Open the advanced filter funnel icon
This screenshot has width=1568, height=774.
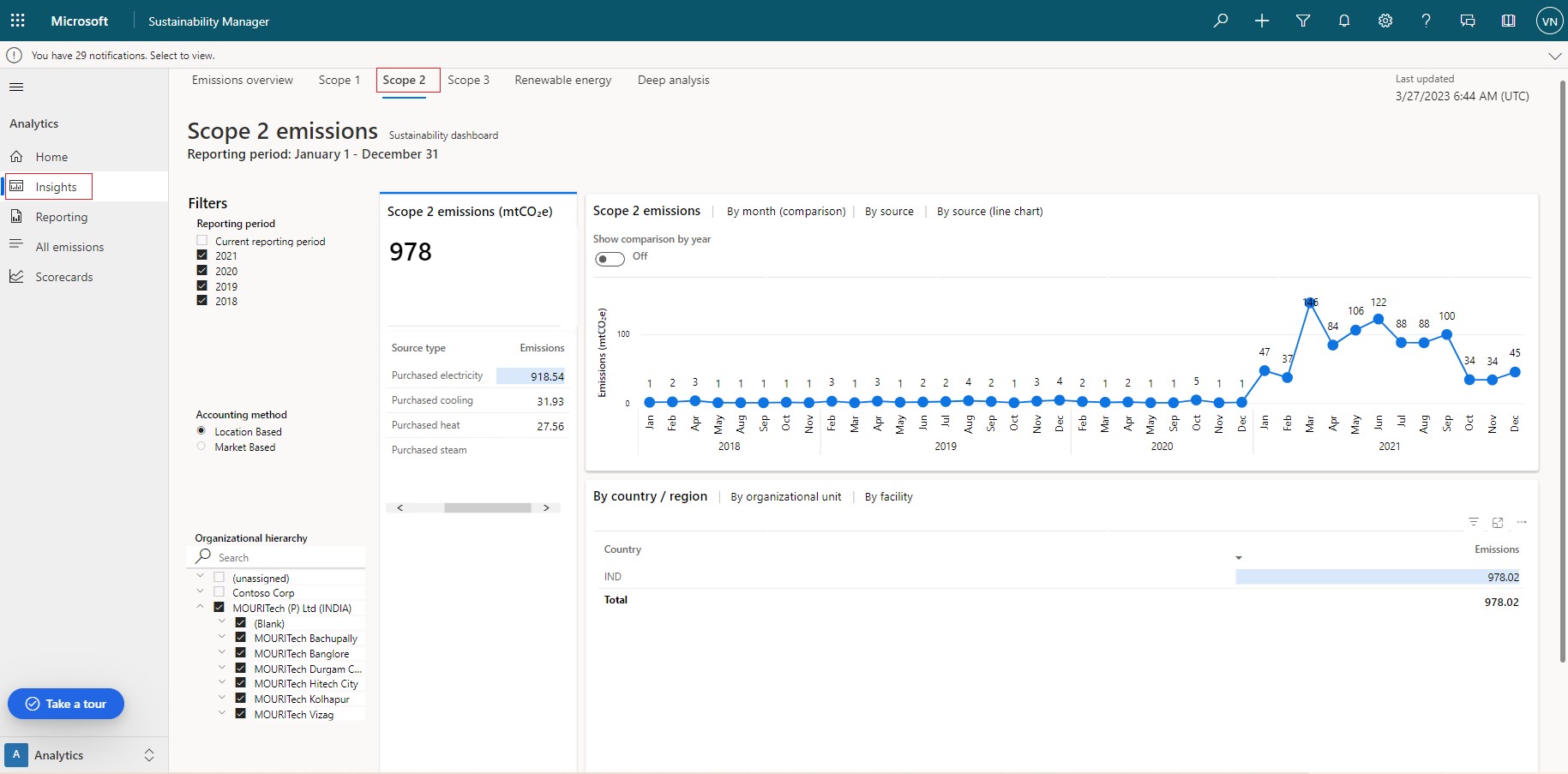pos(1303,21)
